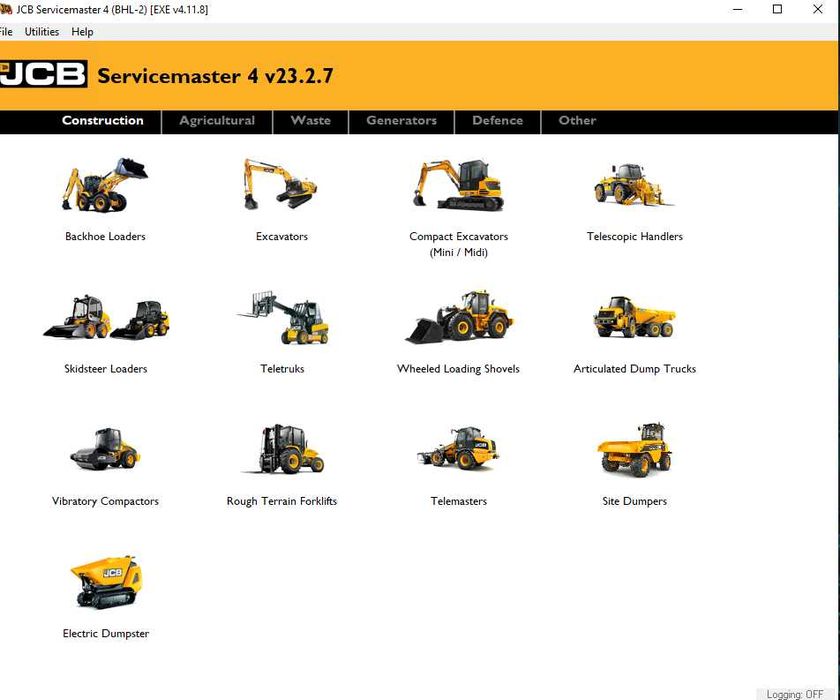Open the Backhoe Loaders machine icon
The width and height of the screenshot is (840, 700).
[x=105, y=184]
